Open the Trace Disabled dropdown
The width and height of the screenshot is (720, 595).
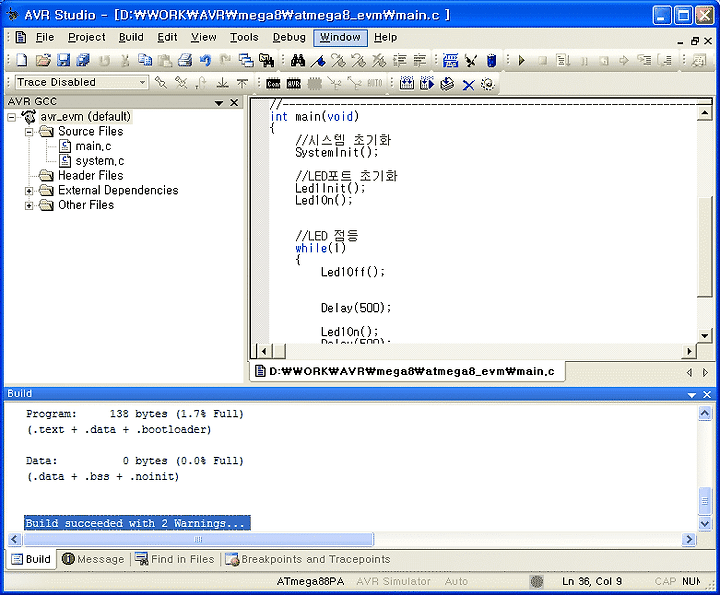point(143,82)
